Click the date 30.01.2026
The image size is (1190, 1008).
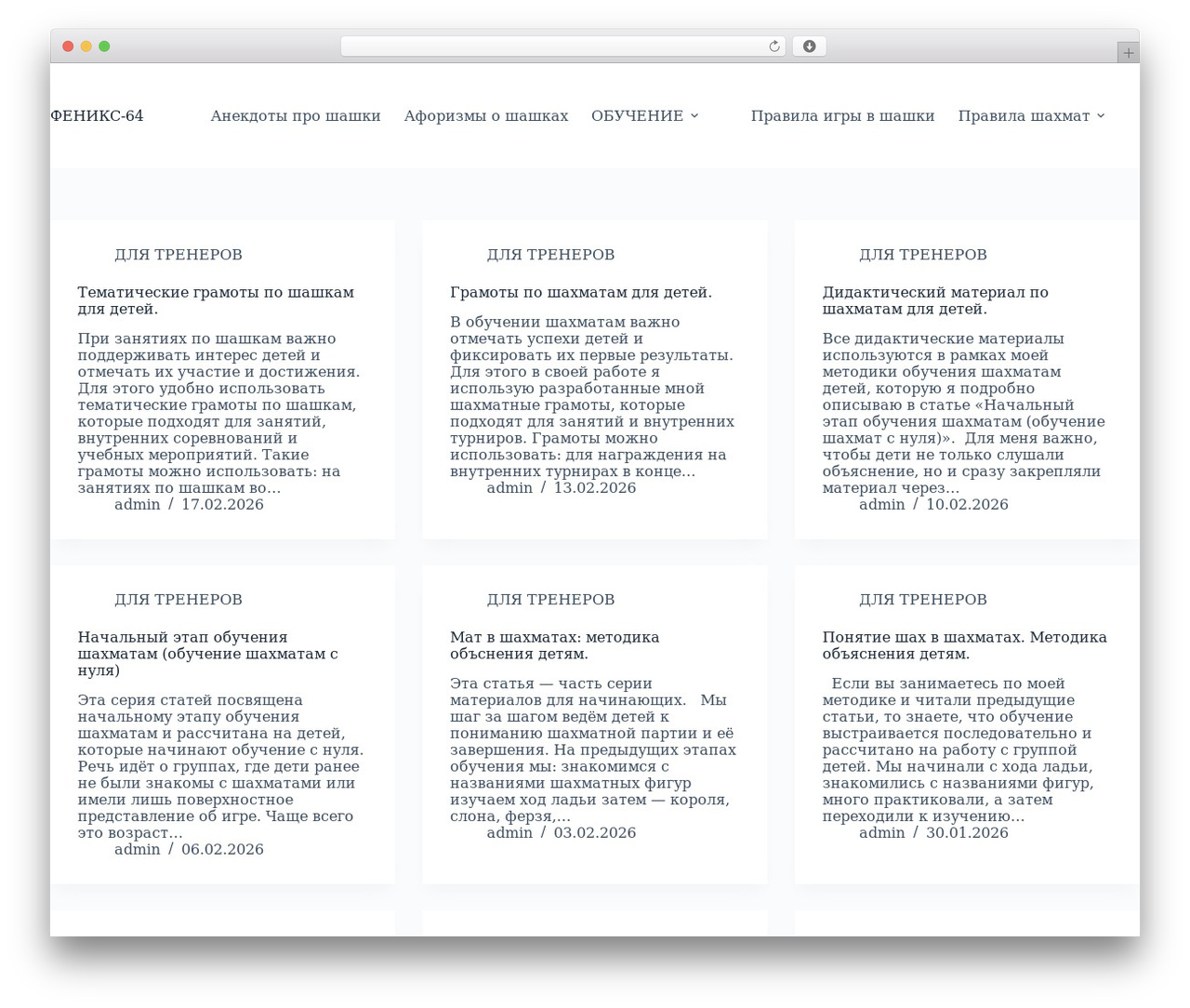[x=967, y=832]
